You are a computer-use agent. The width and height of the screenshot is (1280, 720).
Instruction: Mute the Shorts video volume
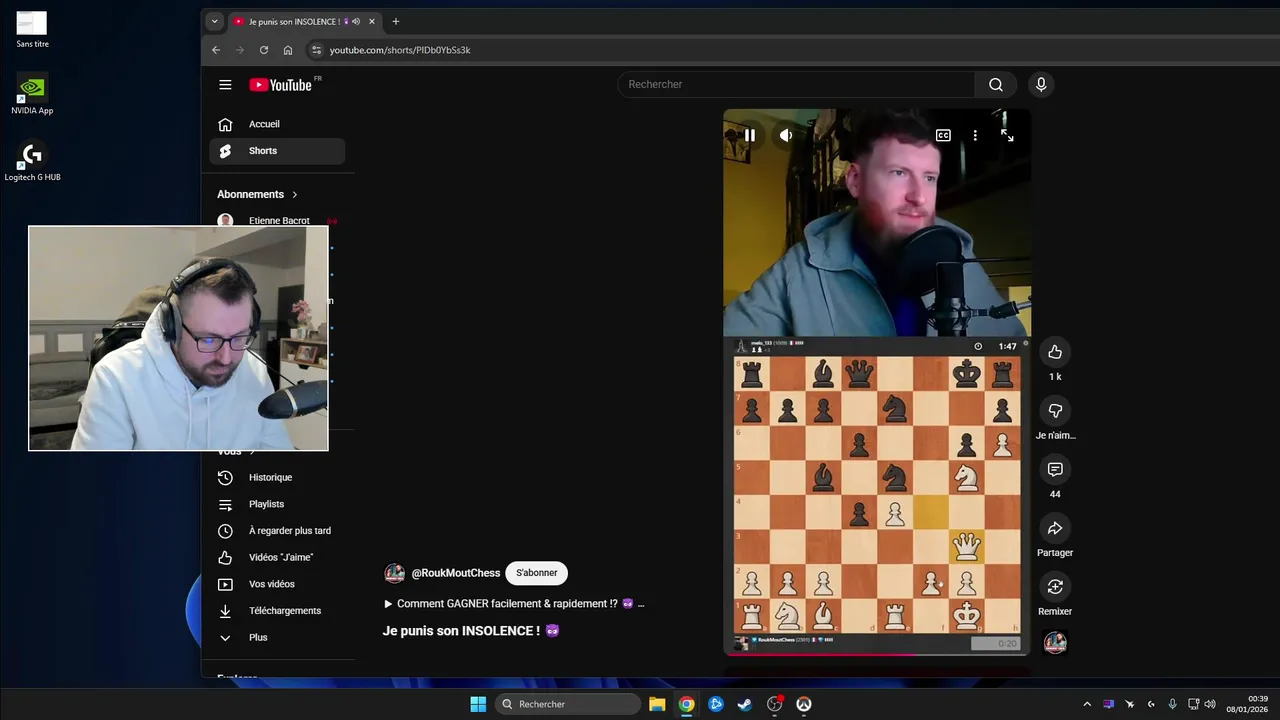pyautogui.click(x=786, y=135)
